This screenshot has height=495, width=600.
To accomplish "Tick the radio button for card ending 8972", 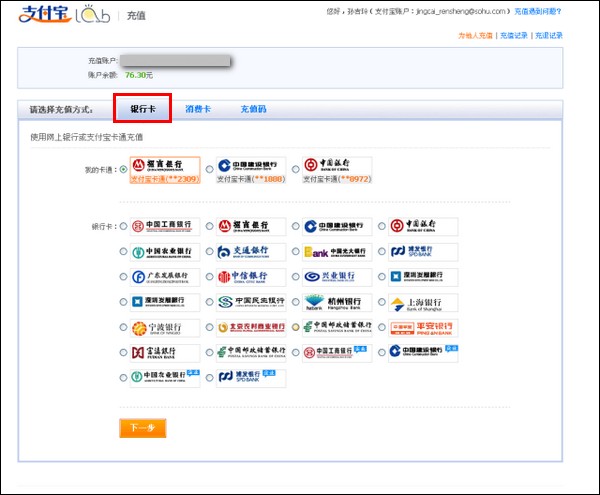I will 295,169.
